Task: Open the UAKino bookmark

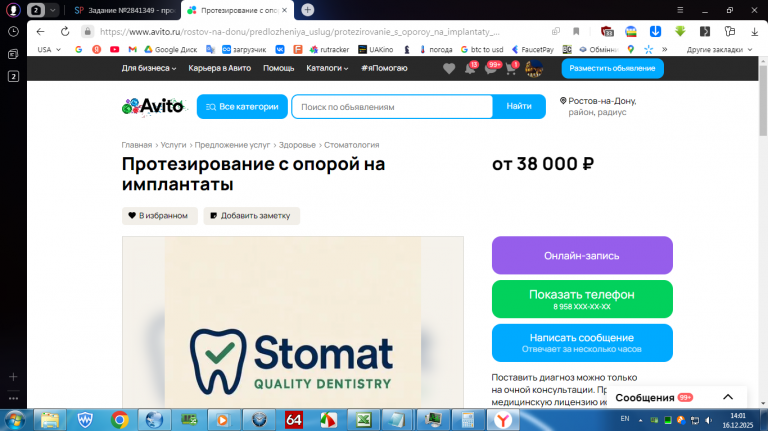Action: [x=376, y=49]
